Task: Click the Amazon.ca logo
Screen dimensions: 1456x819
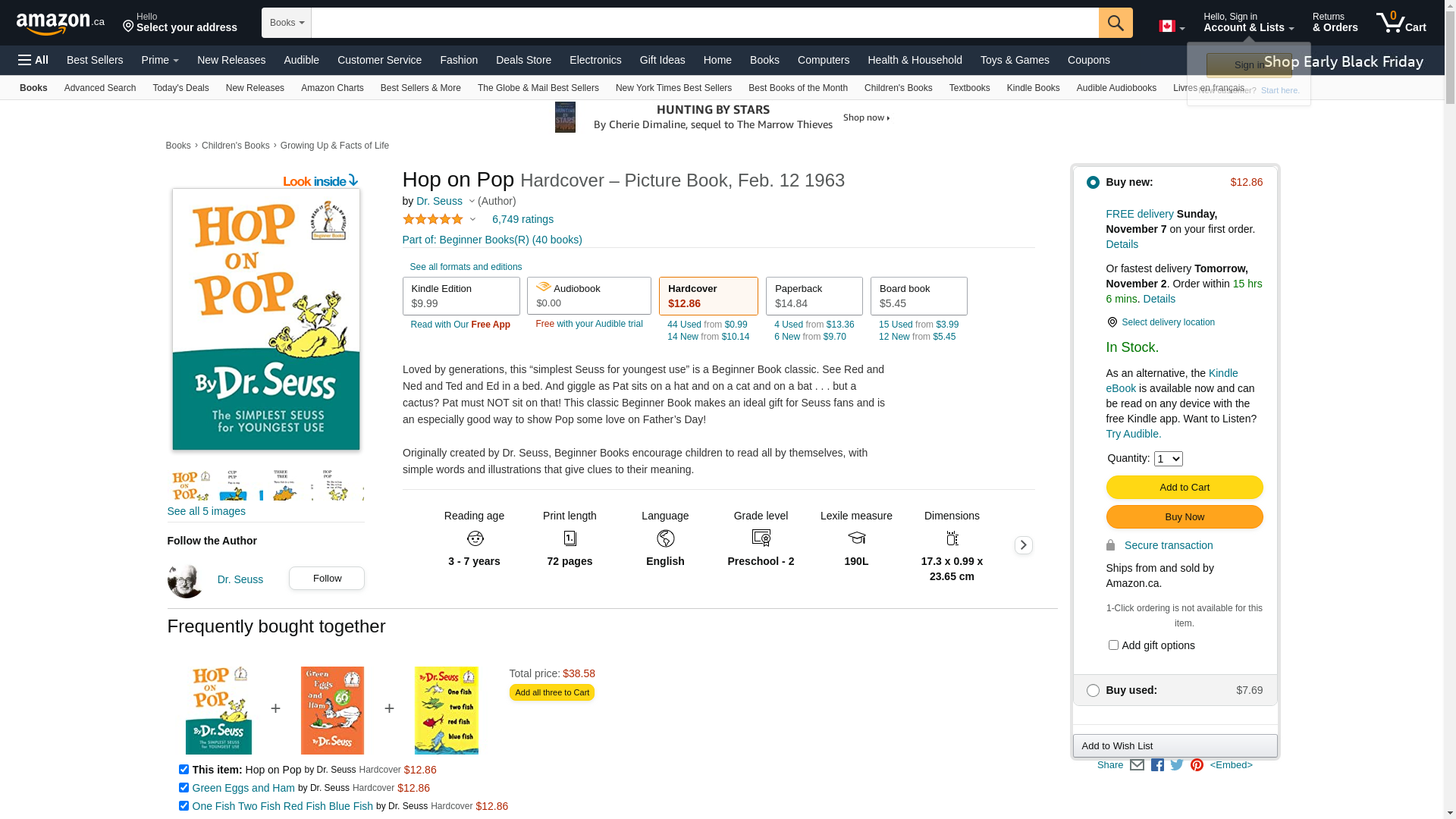Action: point(61,24)
